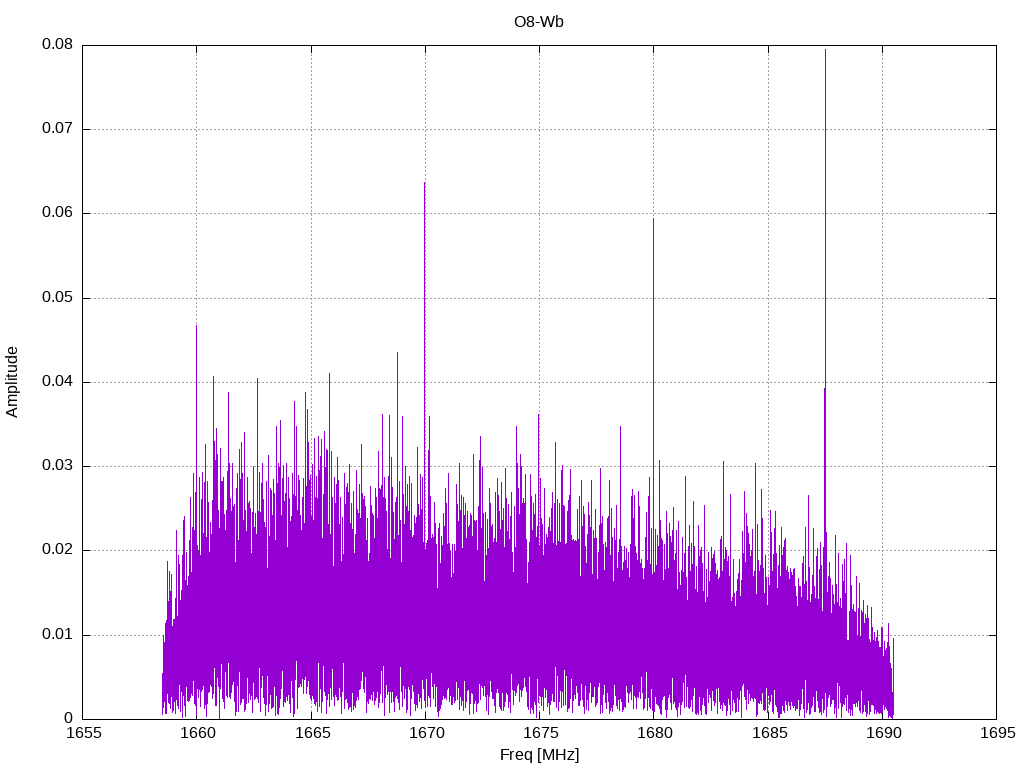
Task: Click the 0.07 y-axis tick label
Action: tap(57, 129)
